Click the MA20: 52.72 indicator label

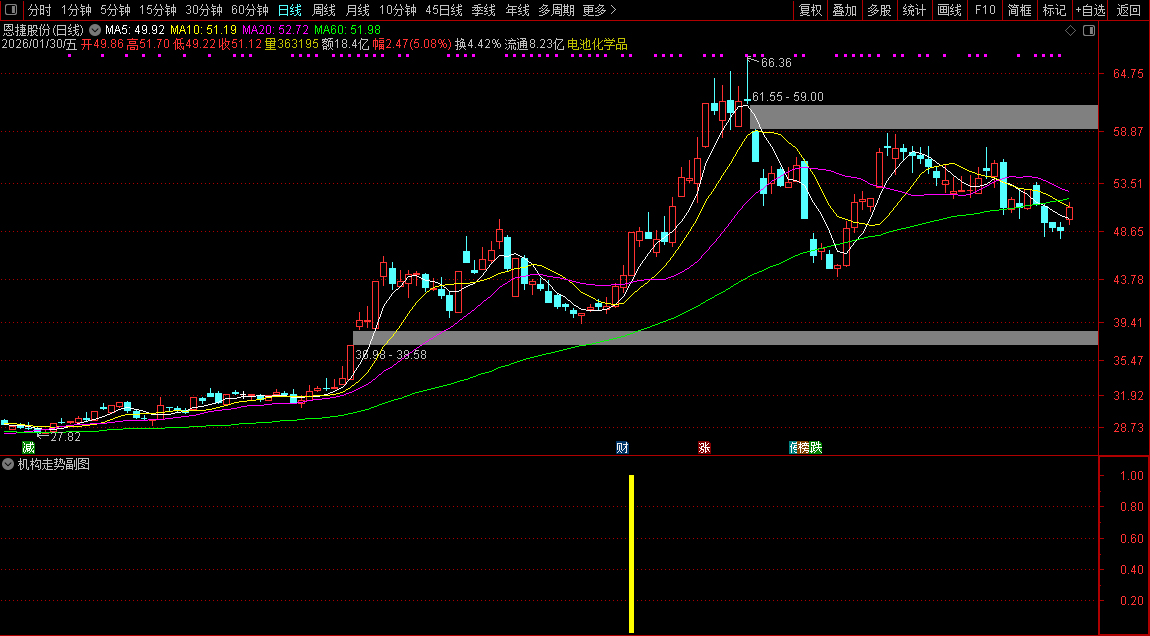275,31
